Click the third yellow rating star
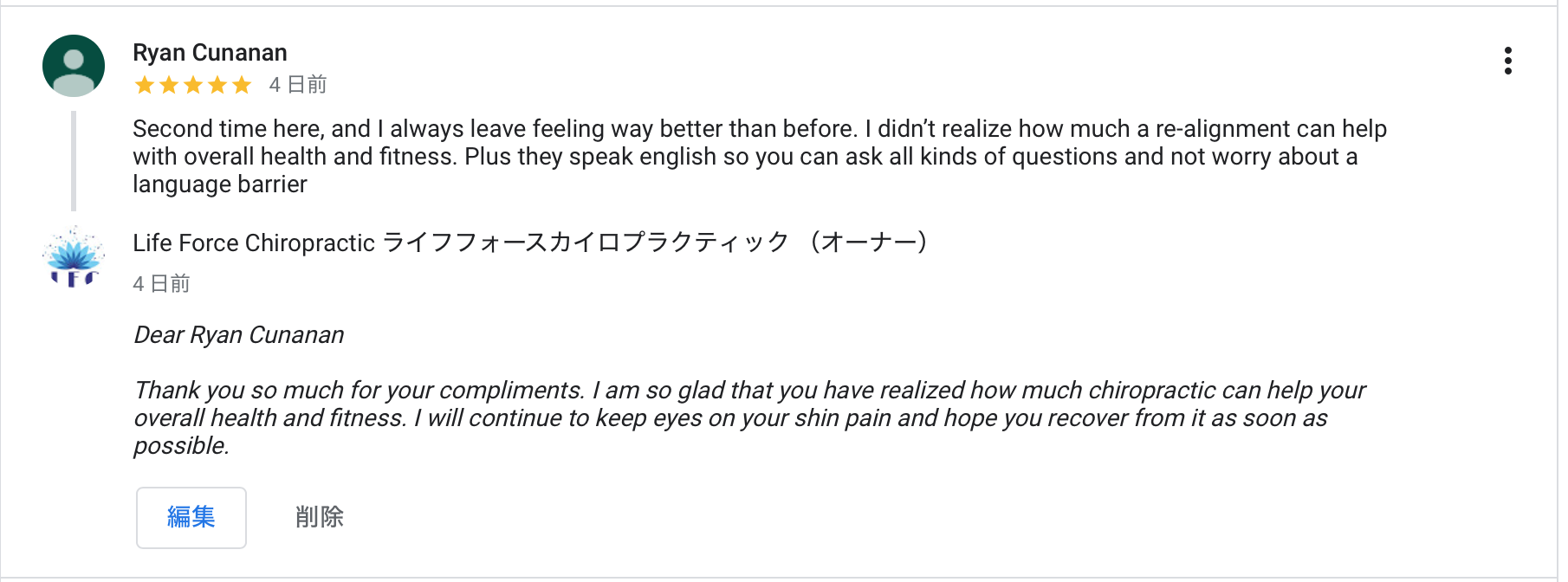 coord(193,85)
